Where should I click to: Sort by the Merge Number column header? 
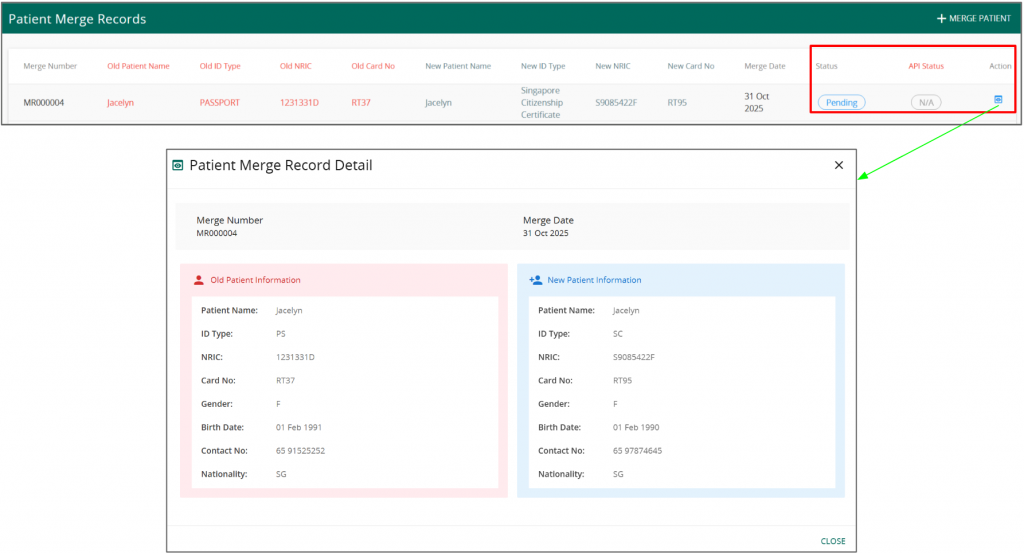[x=50, y=66]
